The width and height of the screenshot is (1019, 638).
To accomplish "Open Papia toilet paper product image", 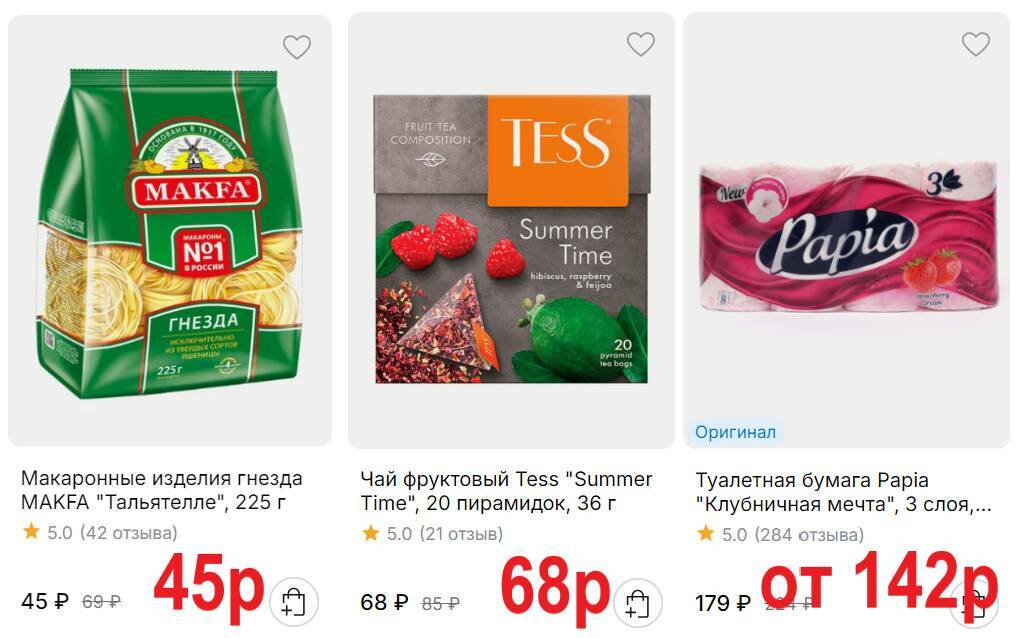I will (847, 231).
